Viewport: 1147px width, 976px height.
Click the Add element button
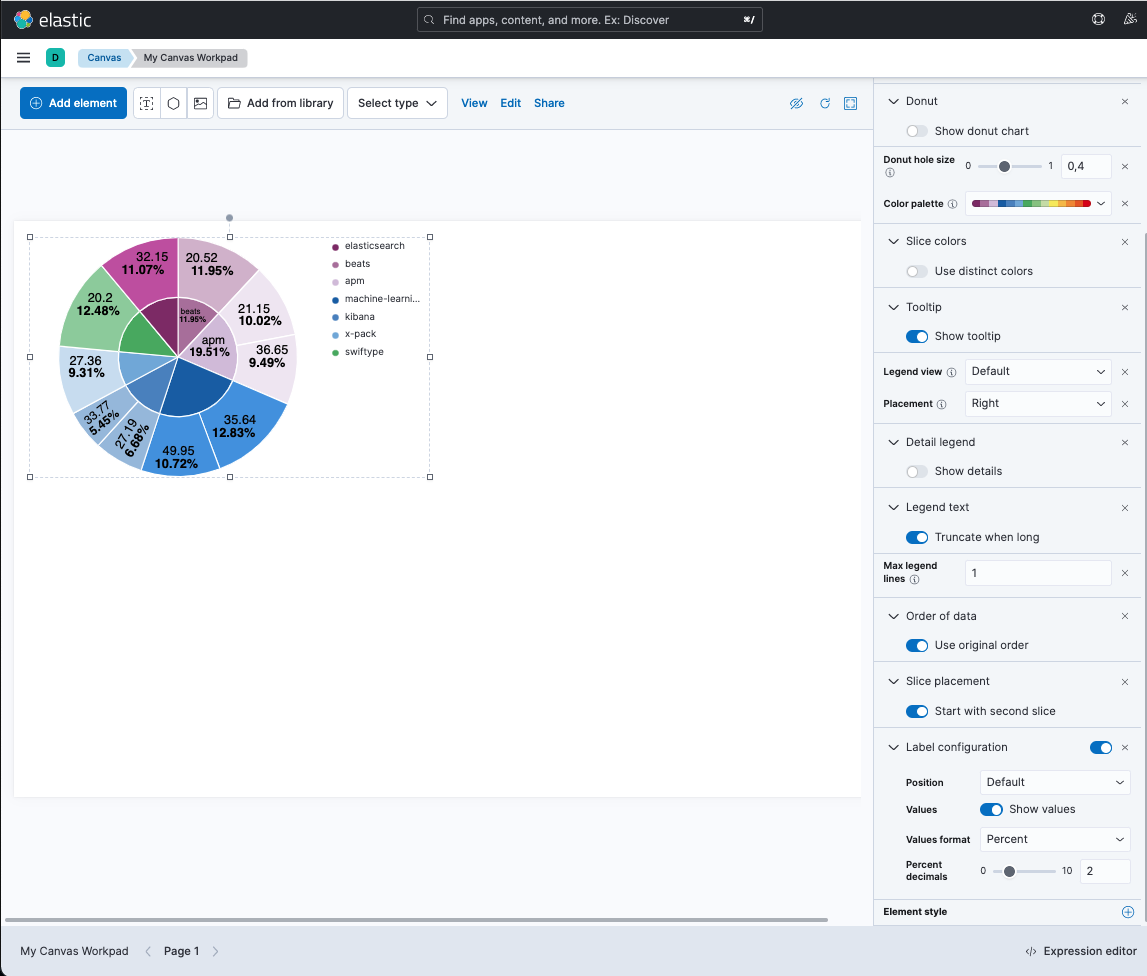point(73,103)
